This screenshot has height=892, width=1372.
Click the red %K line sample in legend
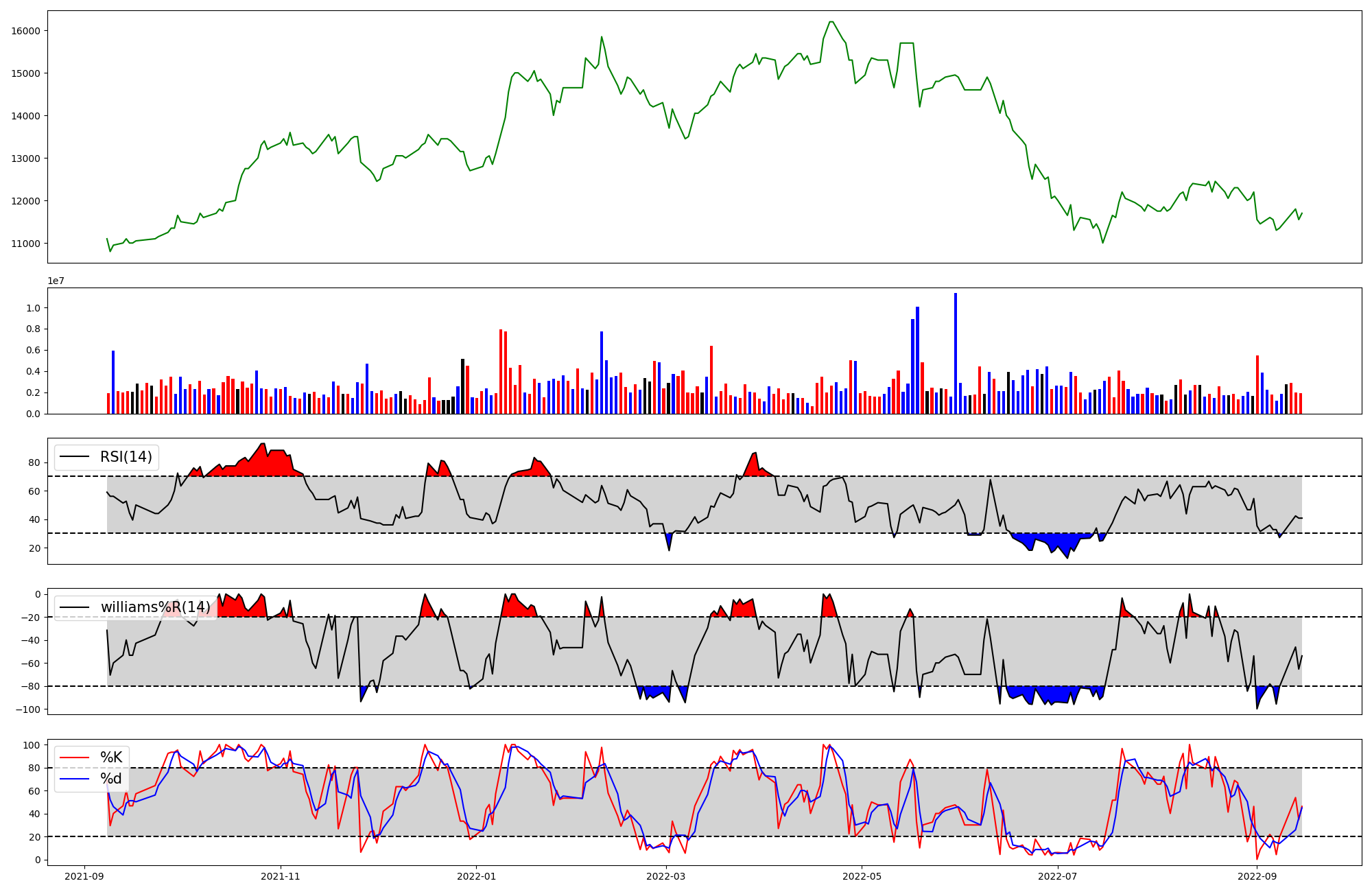[x=75, y=758]
